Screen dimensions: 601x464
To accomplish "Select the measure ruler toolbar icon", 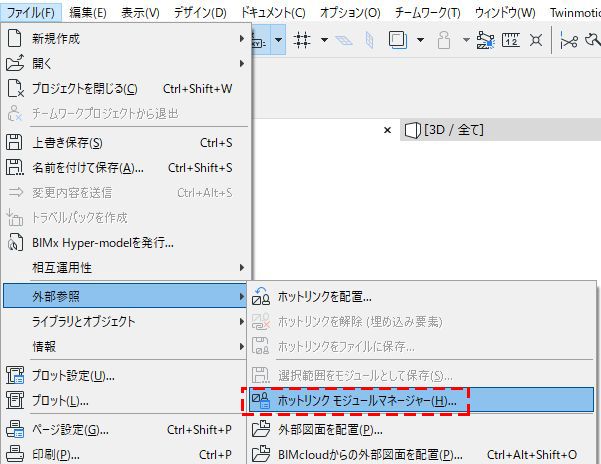I will [511, 40].
